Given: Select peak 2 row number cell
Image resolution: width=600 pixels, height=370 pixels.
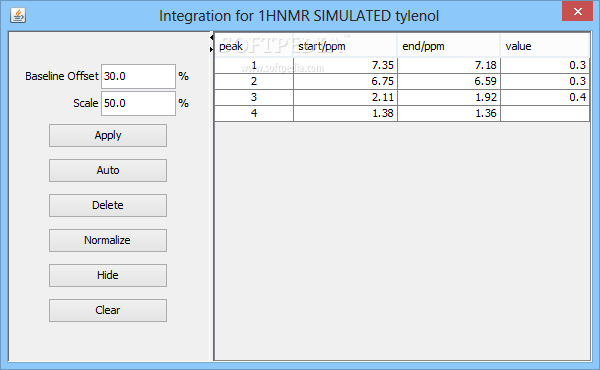Looking at the screenshot, I should pyautogui.click(x=254, y=81).
